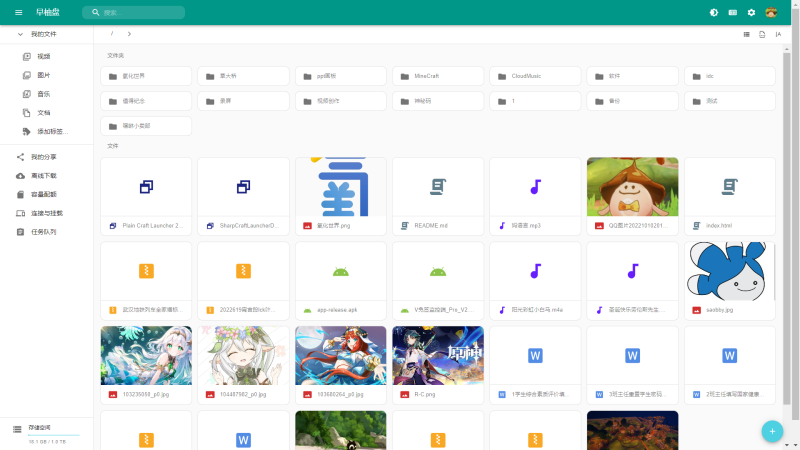Open the CloudMusic folder
The height and width of the screenshot is (450, 800).
coord(535,76)
